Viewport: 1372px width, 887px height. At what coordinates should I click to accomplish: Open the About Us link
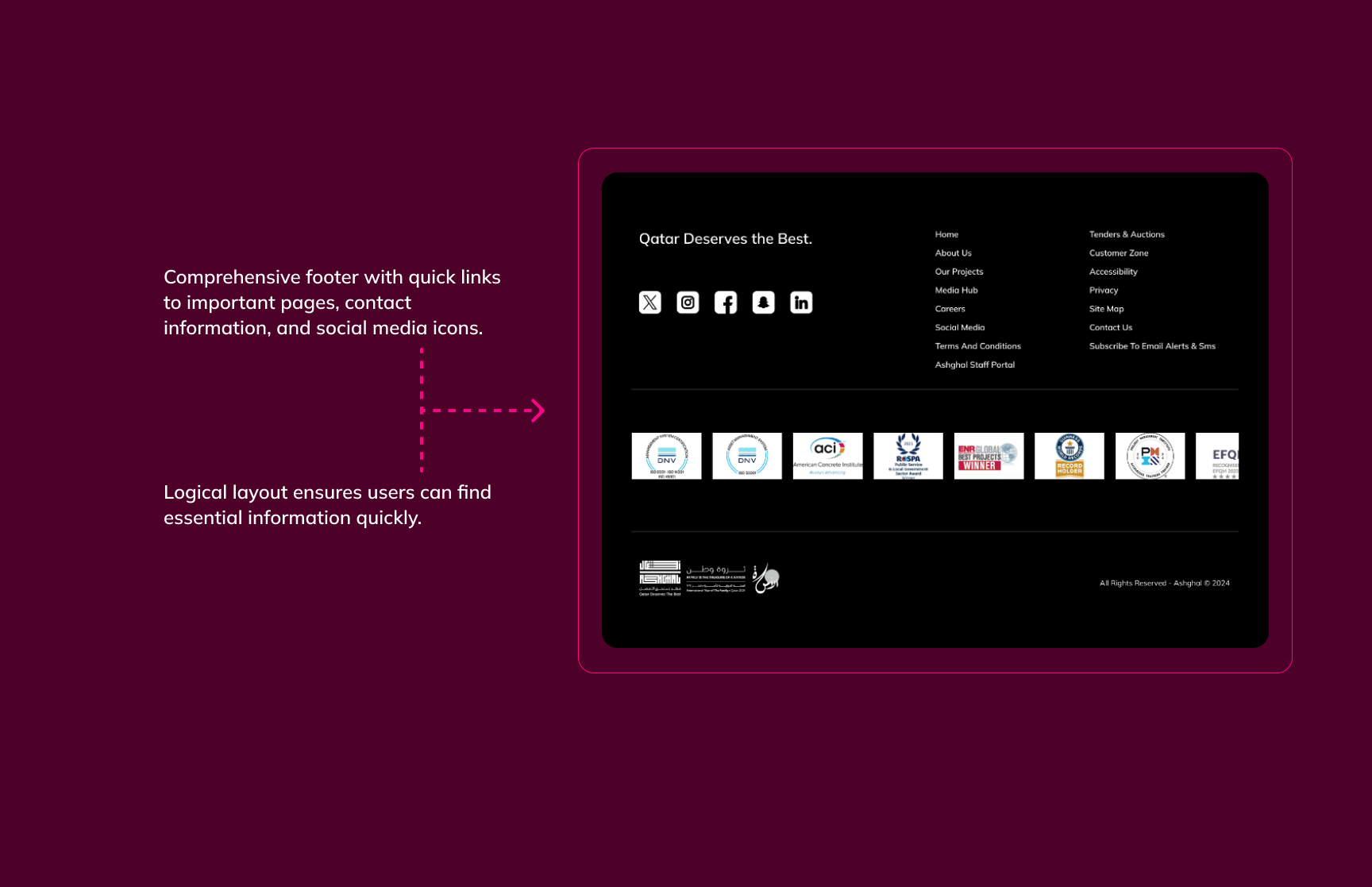(x=953, y=253)
